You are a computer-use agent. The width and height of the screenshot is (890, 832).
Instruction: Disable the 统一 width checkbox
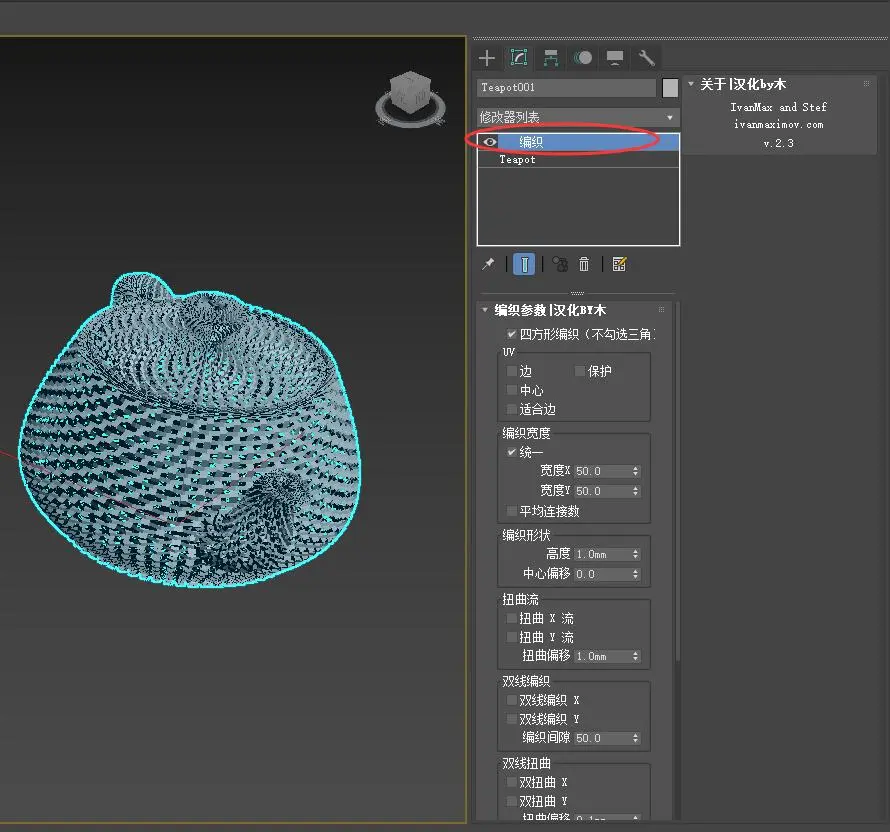coord(512,453)
